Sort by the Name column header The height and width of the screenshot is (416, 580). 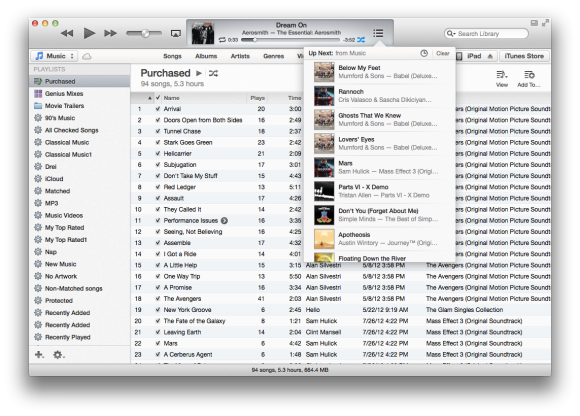click(x=204, y=98)
